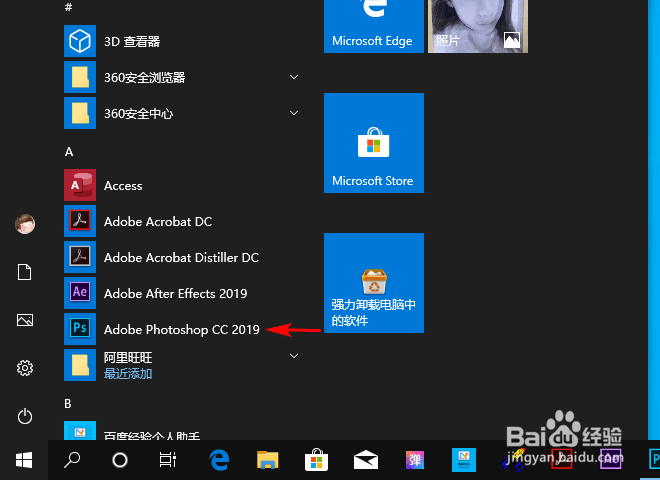
Task: Expand the 阿里旺旺 chevron
Action: 294,356
